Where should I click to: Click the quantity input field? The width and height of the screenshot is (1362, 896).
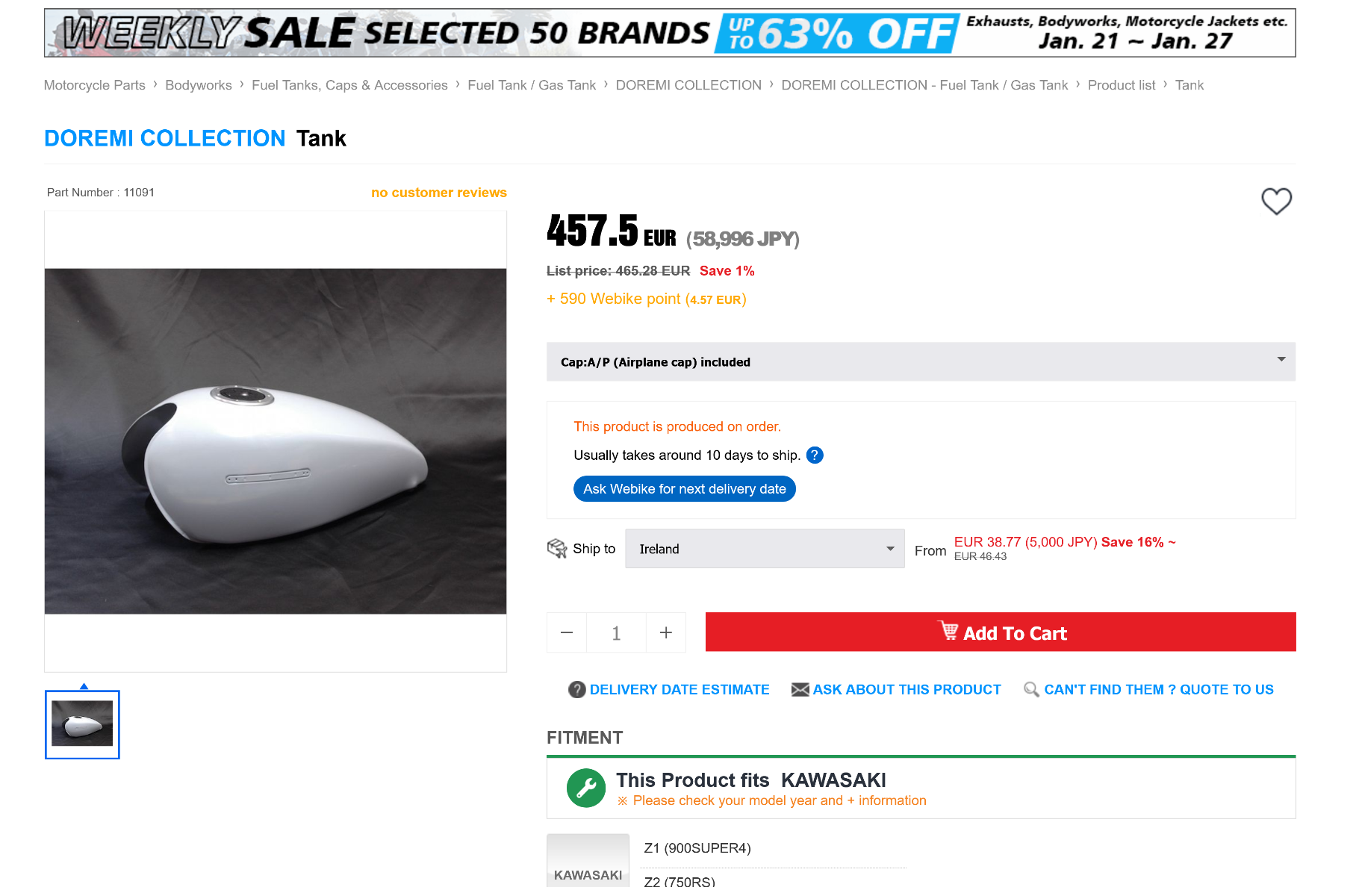[616, 633]
